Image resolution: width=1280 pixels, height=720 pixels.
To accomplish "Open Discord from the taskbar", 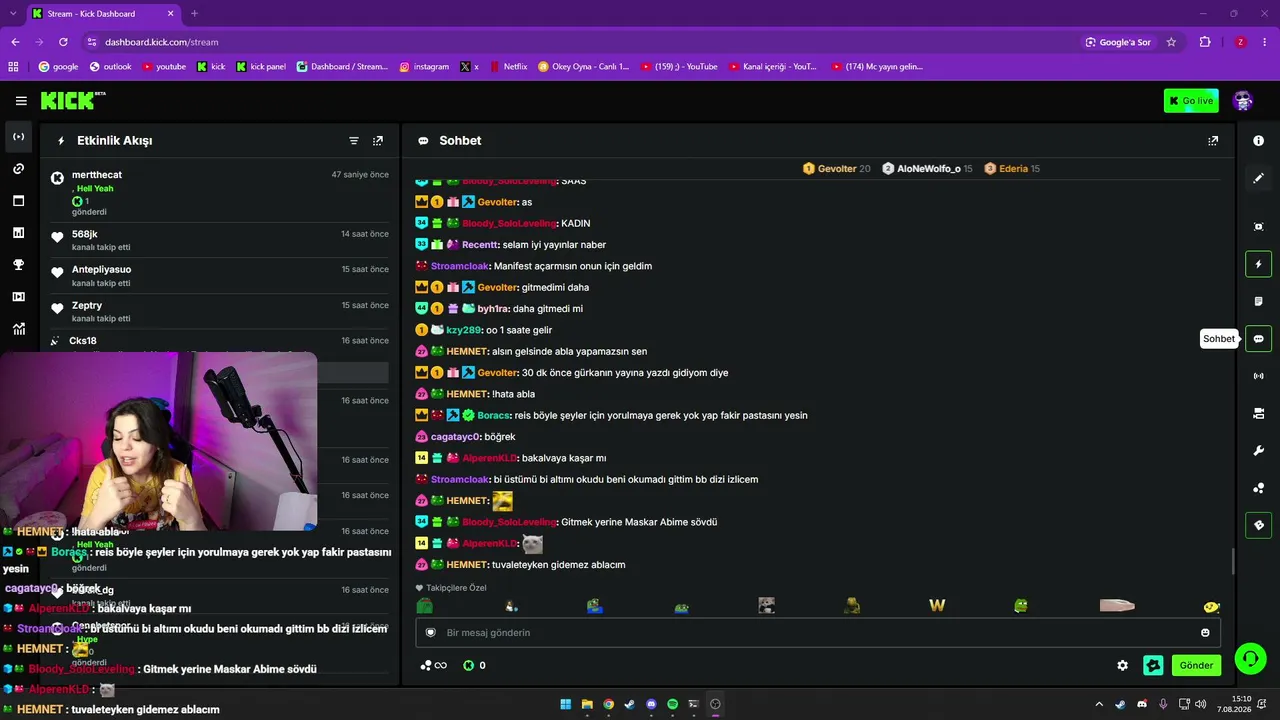I will [x=651, y=704].
